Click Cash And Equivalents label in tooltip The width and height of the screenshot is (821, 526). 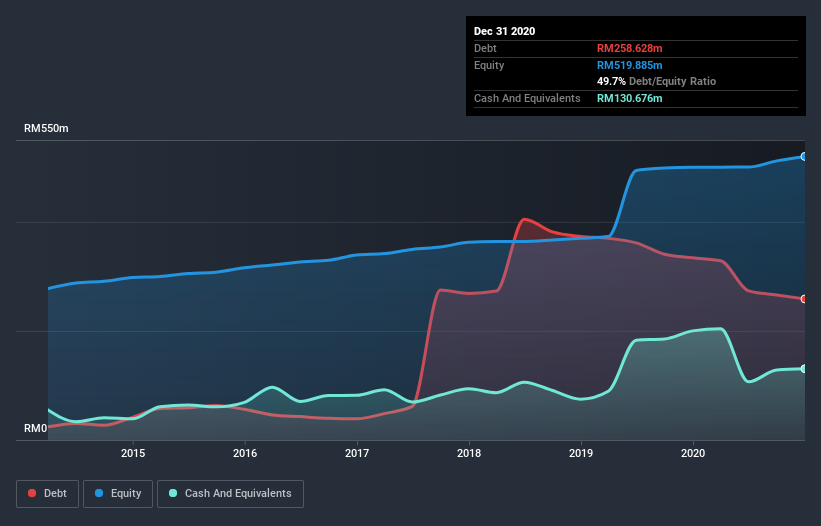527,98
